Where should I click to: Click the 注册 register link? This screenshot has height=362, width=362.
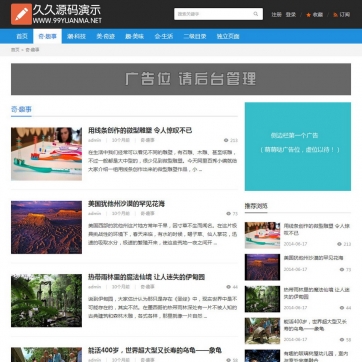pyautogui.click(x=276, y=15)
